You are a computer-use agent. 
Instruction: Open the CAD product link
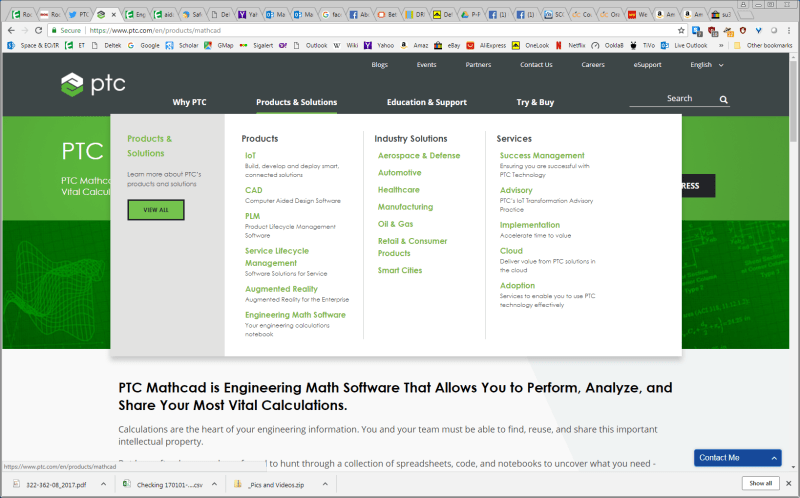pyautogui.click(x=254, y=190)
